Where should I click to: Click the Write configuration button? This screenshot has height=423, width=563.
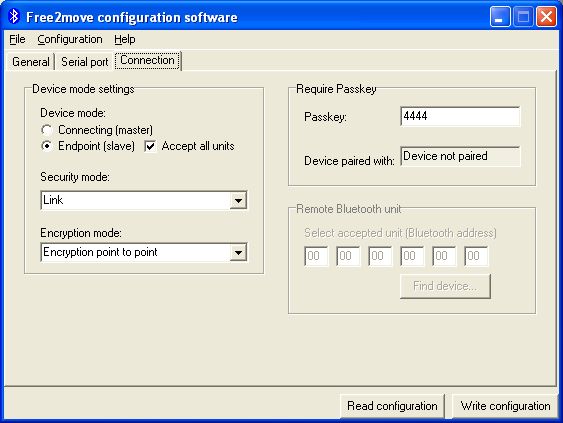point(505,406)
